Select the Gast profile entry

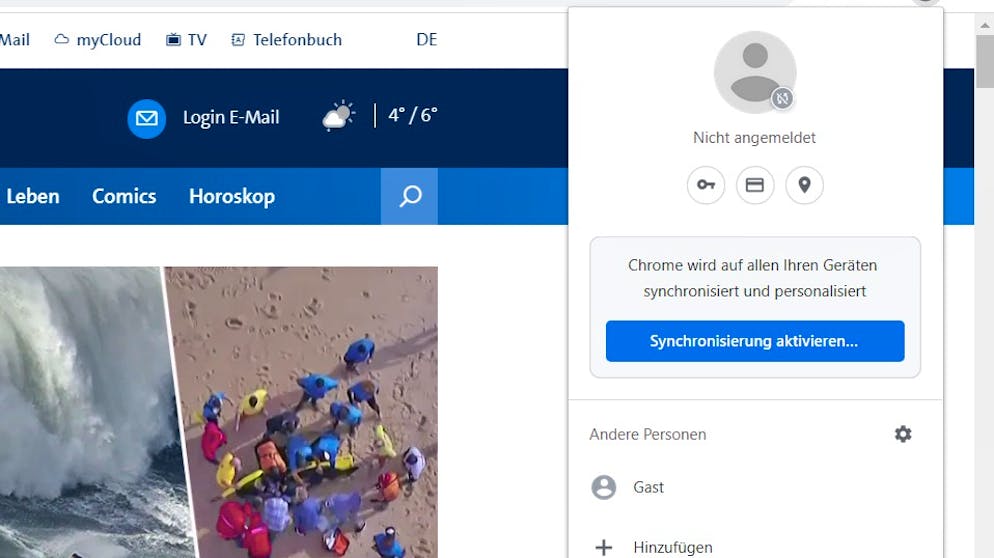point(754,487)
